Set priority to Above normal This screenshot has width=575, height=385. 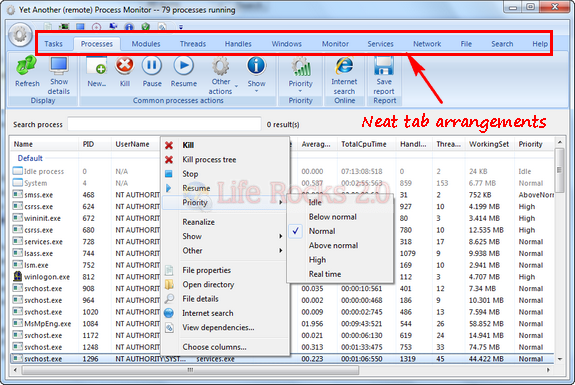click(340, 245)
